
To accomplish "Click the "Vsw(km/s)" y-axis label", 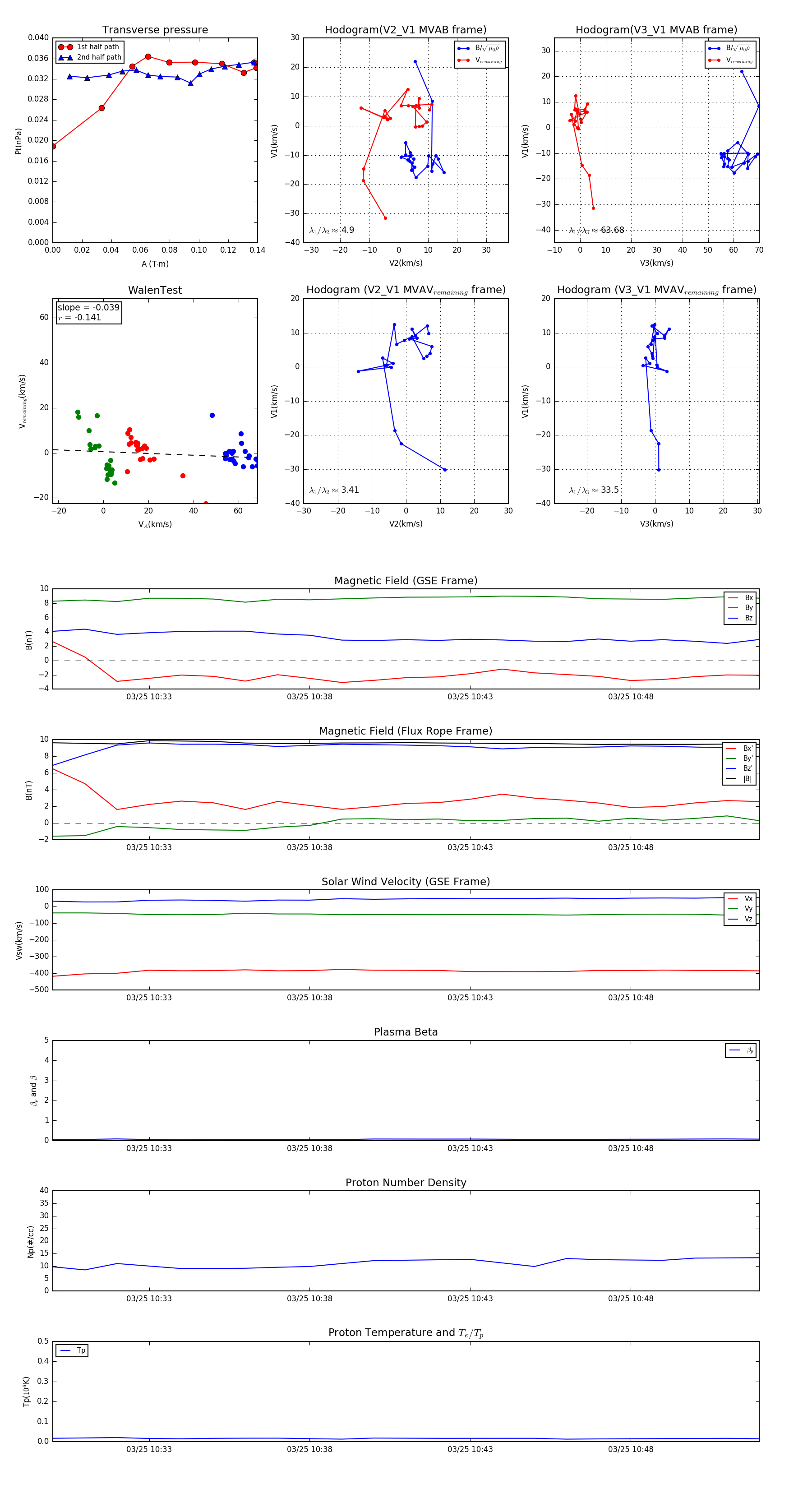I will tap(18, 940).
